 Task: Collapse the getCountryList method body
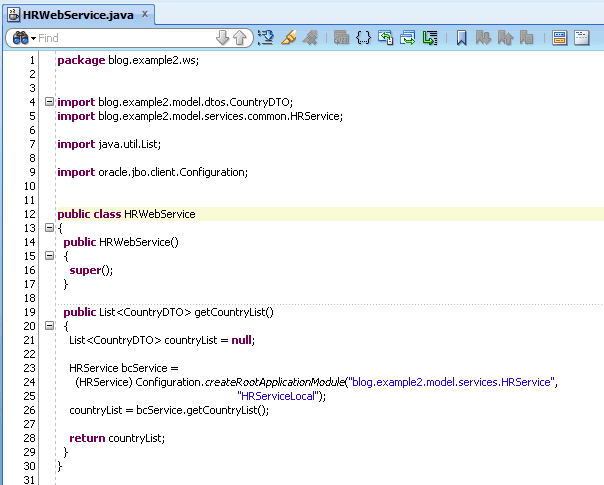(x=49, y=326)
